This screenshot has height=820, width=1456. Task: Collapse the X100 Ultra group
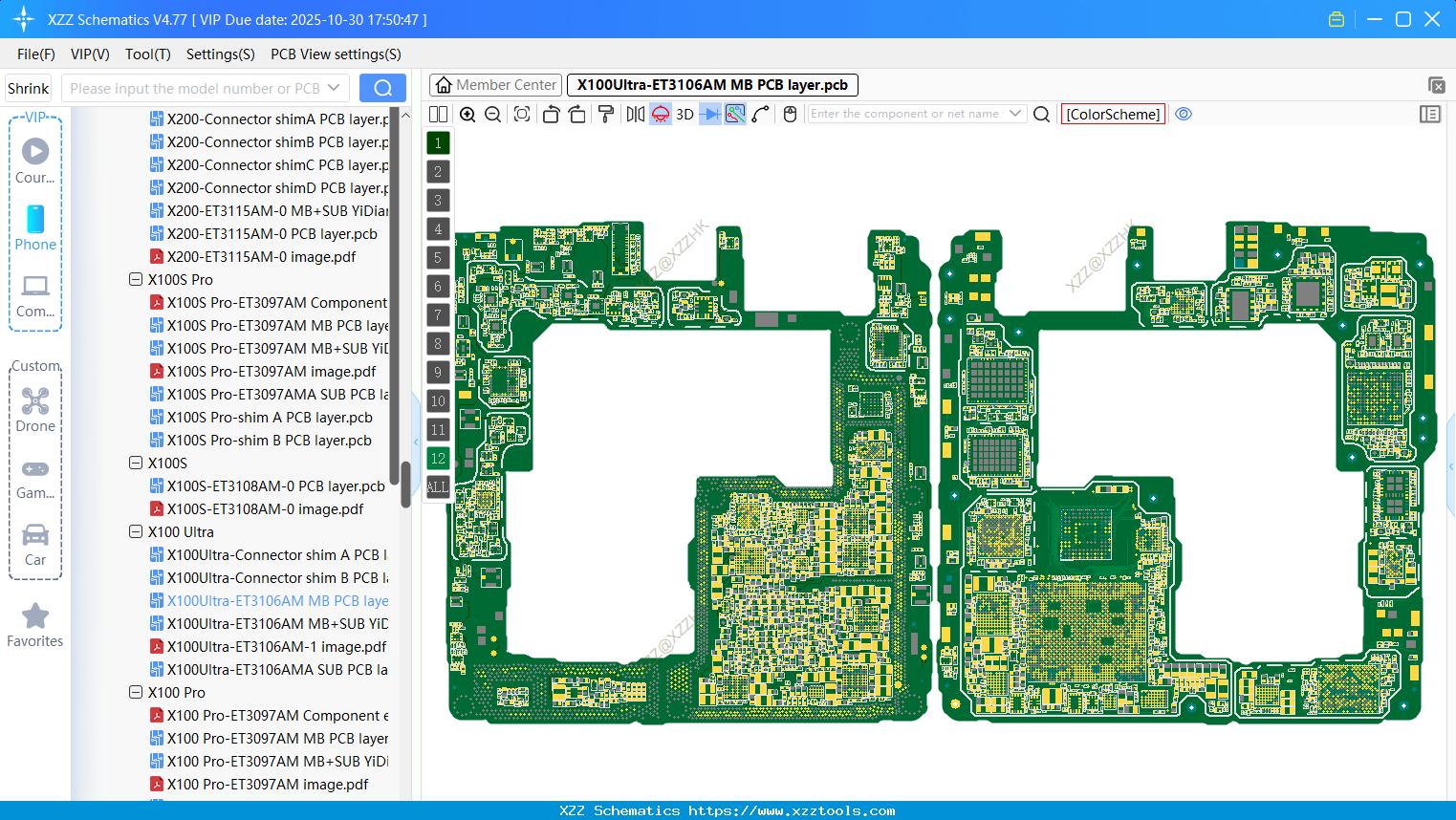(135, 531)
